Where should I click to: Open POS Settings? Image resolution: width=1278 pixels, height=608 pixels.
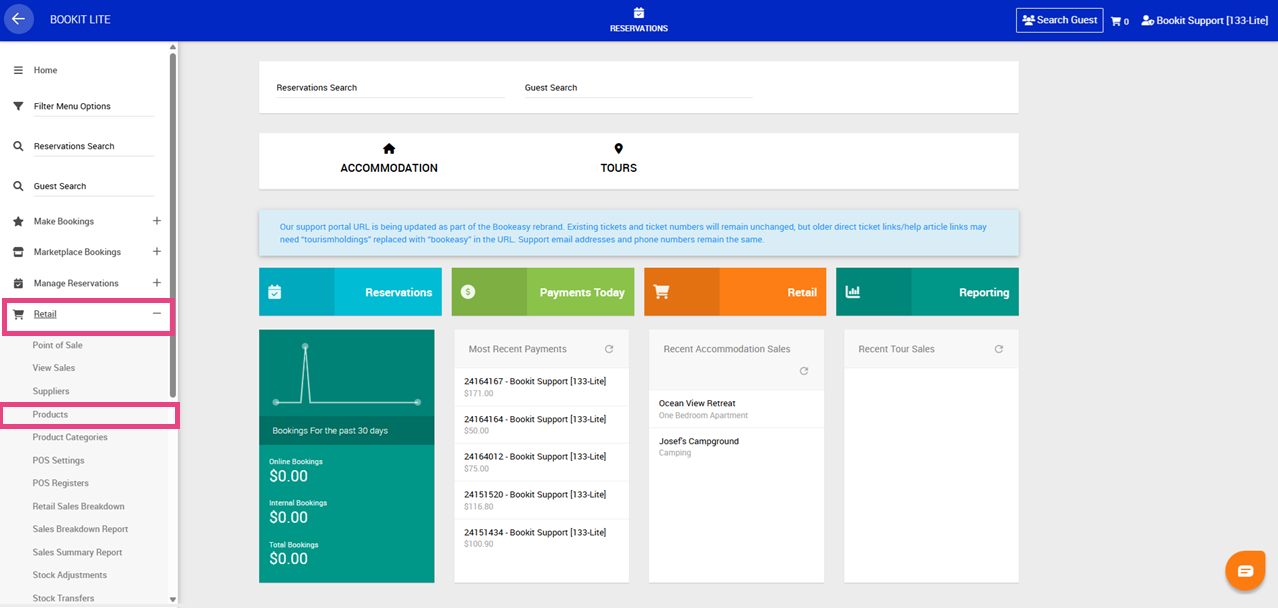(58, 460)
